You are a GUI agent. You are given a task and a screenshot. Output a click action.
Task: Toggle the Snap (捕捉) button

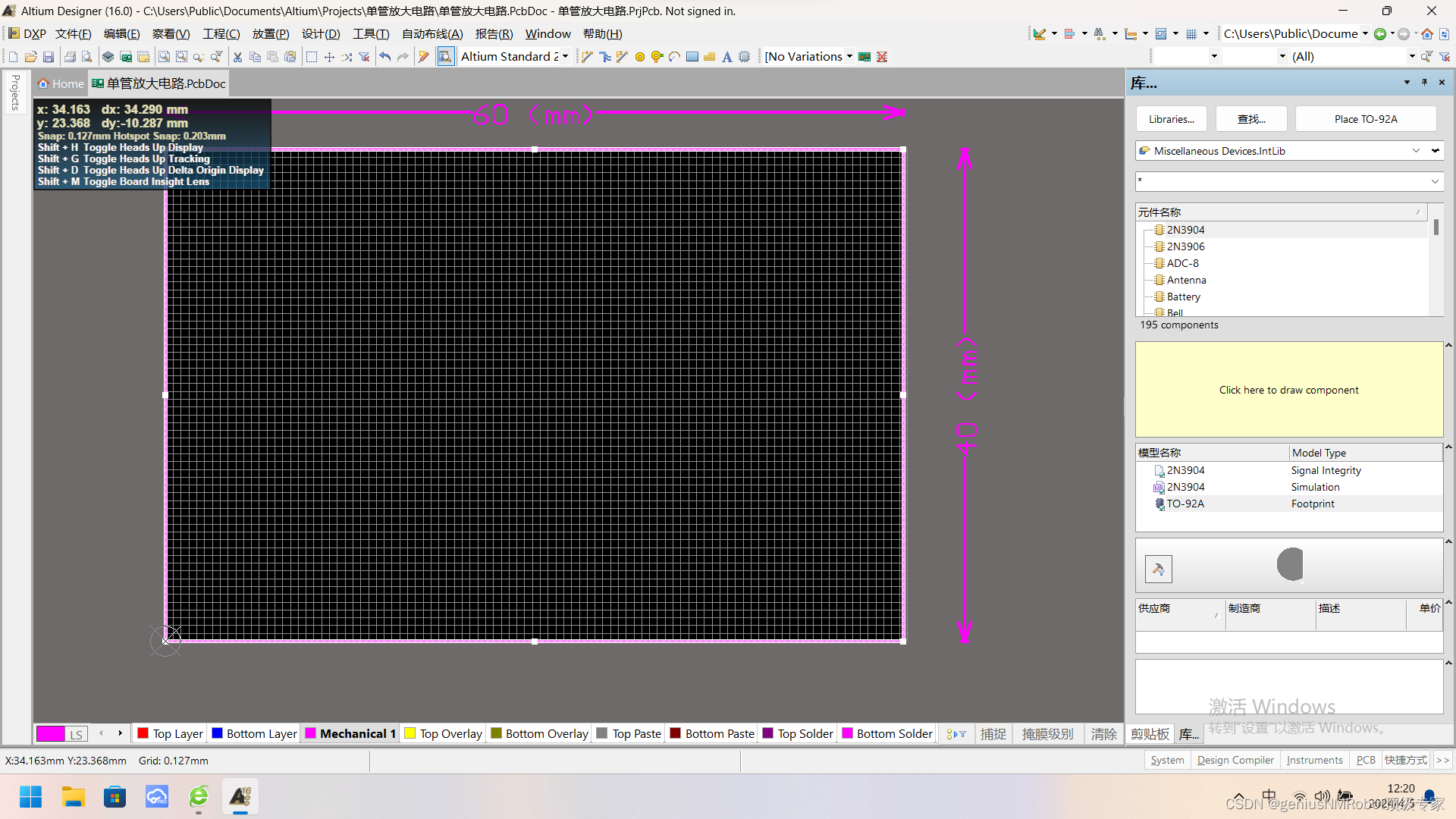point(993,734)
